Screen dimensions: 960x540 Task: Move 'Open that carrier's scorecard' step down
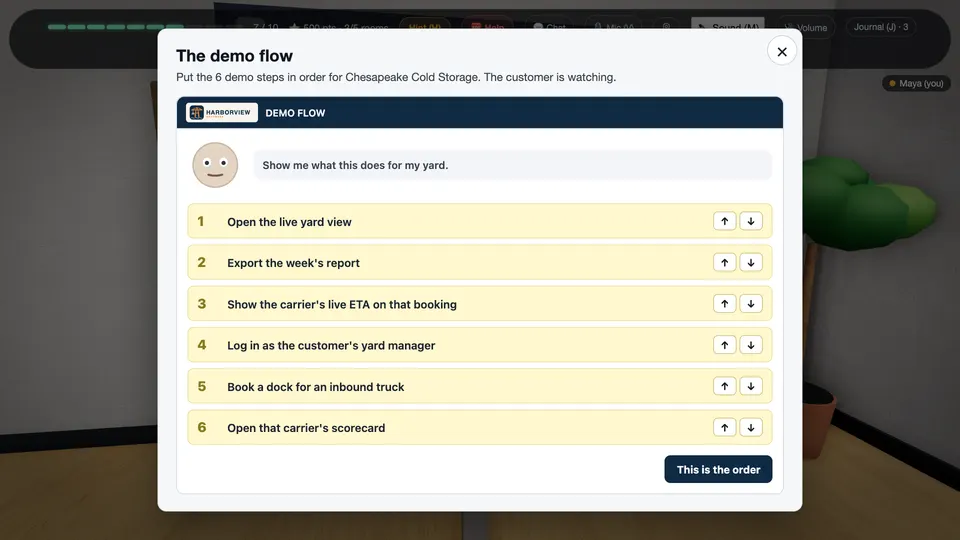tap(751, 427)
